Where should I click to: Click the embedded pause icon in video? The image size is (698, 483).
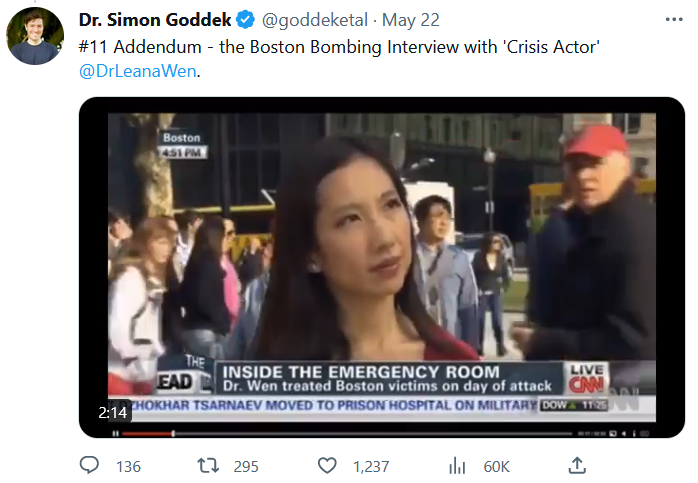coord(116,433)
